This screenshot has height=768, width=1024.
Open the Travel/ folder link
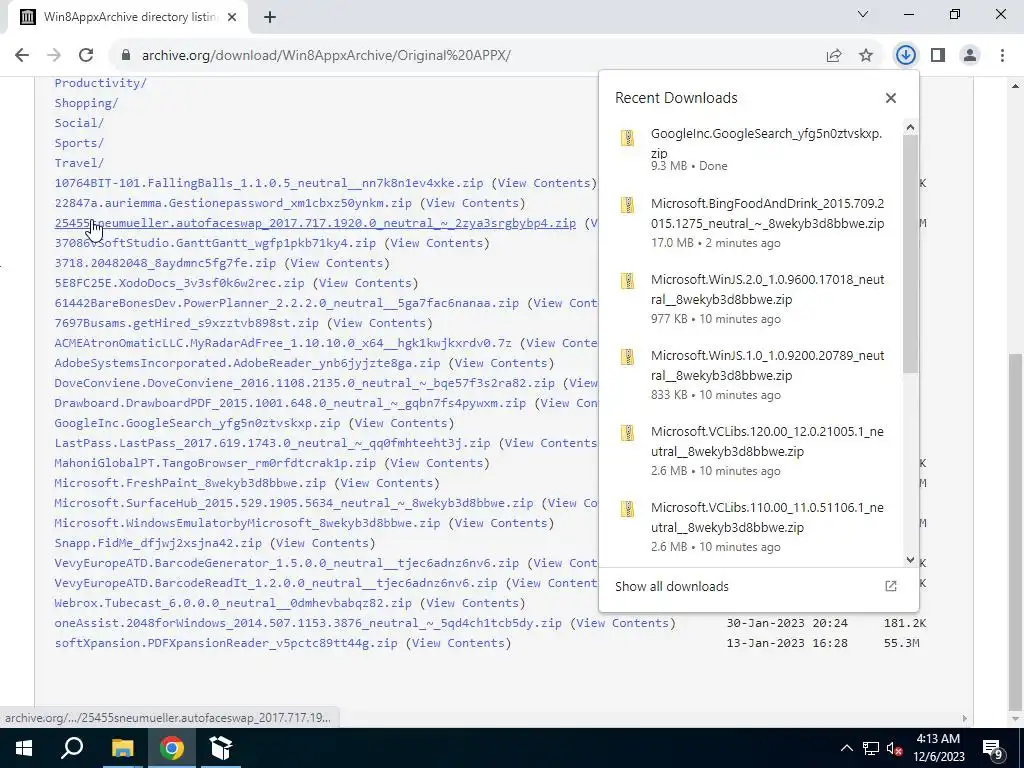pyautogui.click(x=79, y=163)
